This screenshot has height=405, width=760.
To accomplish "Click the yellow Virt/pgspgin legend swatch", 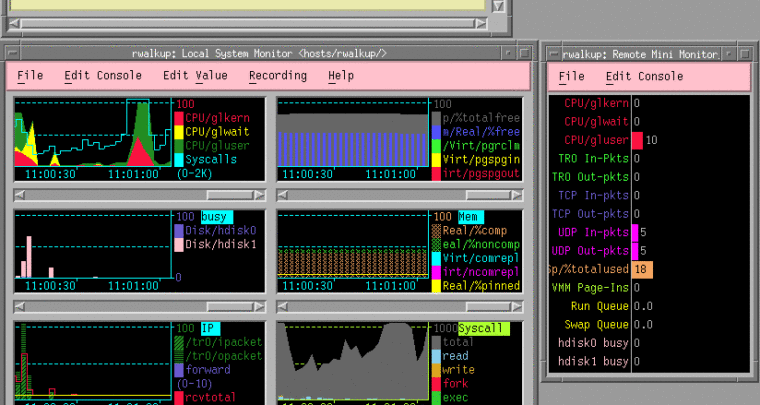I will click(x=436, y=160).
